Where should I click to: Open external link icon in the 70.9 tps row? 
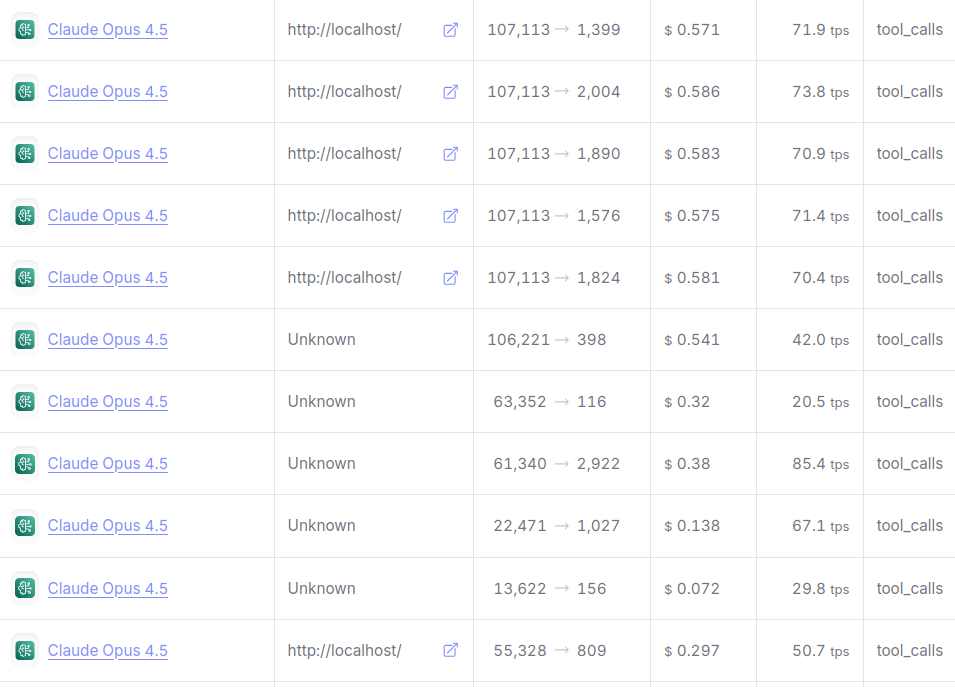click(450, 154)
